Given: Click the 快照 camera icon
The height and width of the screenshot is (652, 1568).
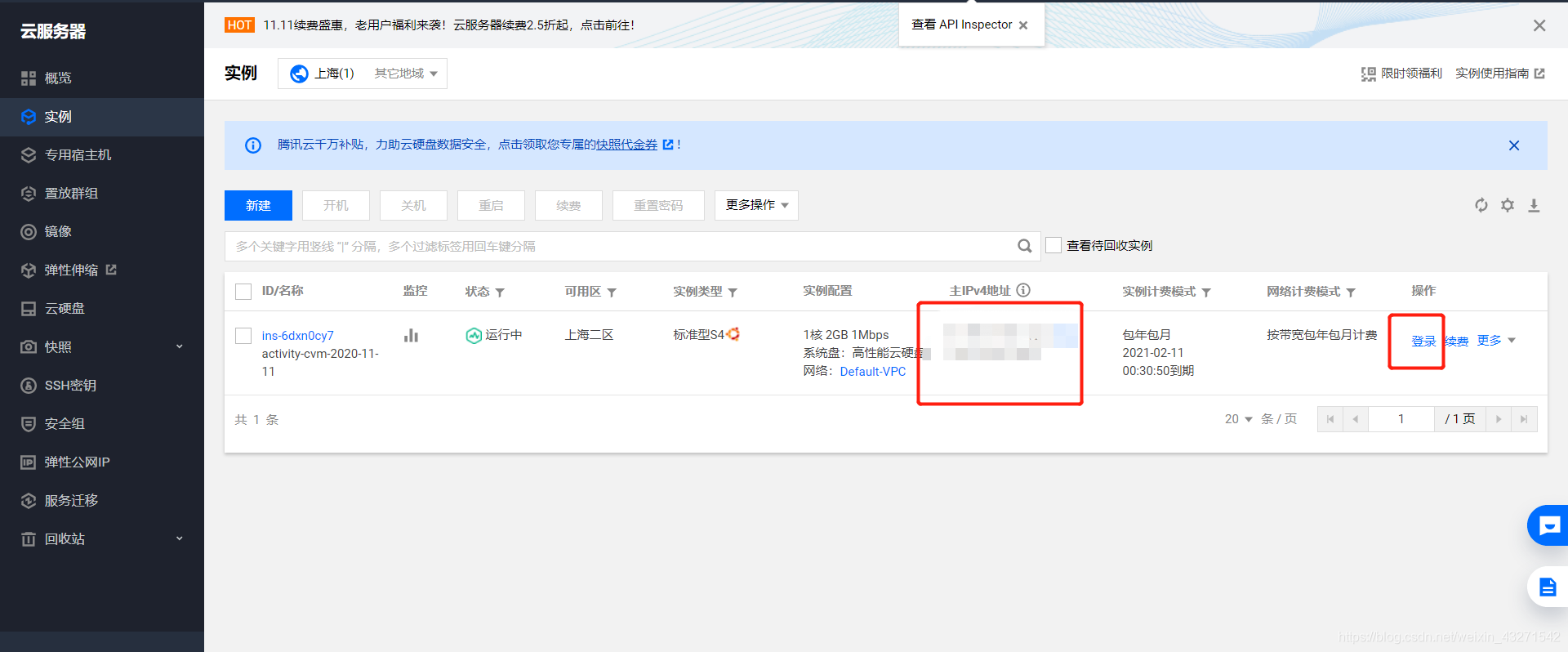Looking at the screenshot, I should (x=29, y=347).
